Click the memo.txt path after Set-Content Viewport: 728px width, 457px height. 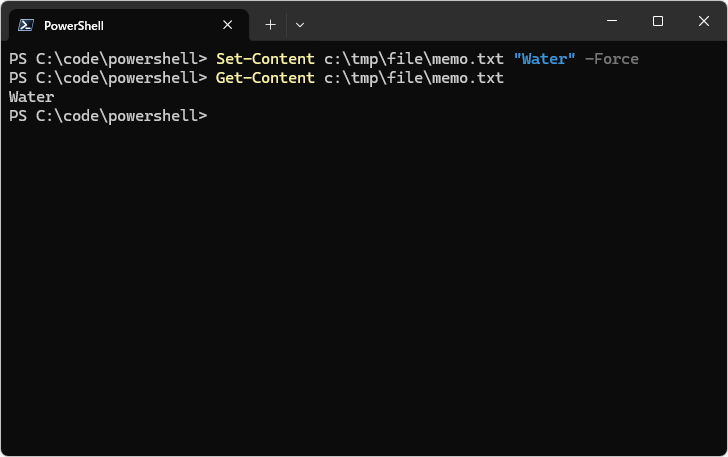point(413,59)
